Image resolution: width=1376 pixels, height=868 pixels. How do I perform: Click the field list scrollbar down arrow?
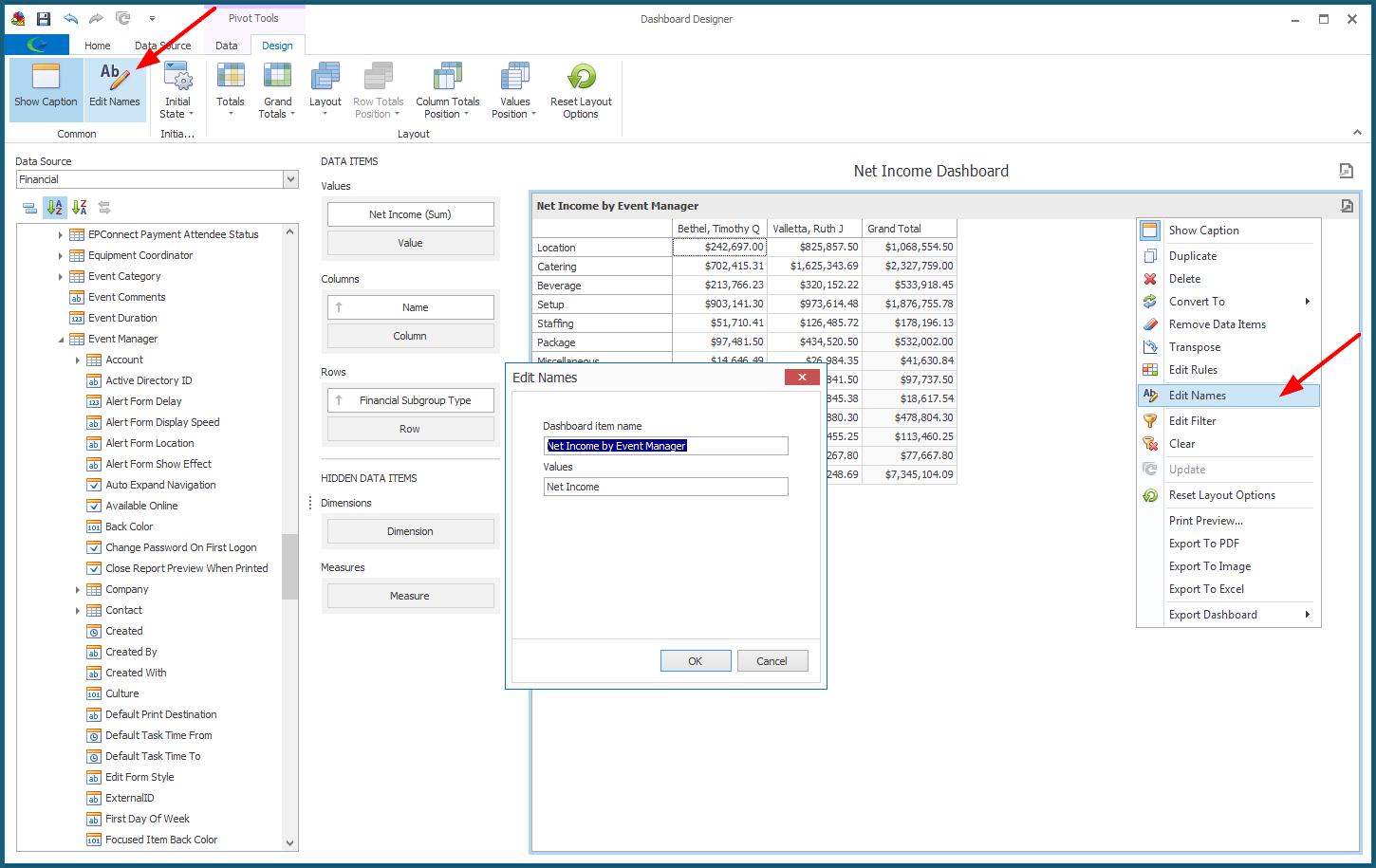(290, 842)
